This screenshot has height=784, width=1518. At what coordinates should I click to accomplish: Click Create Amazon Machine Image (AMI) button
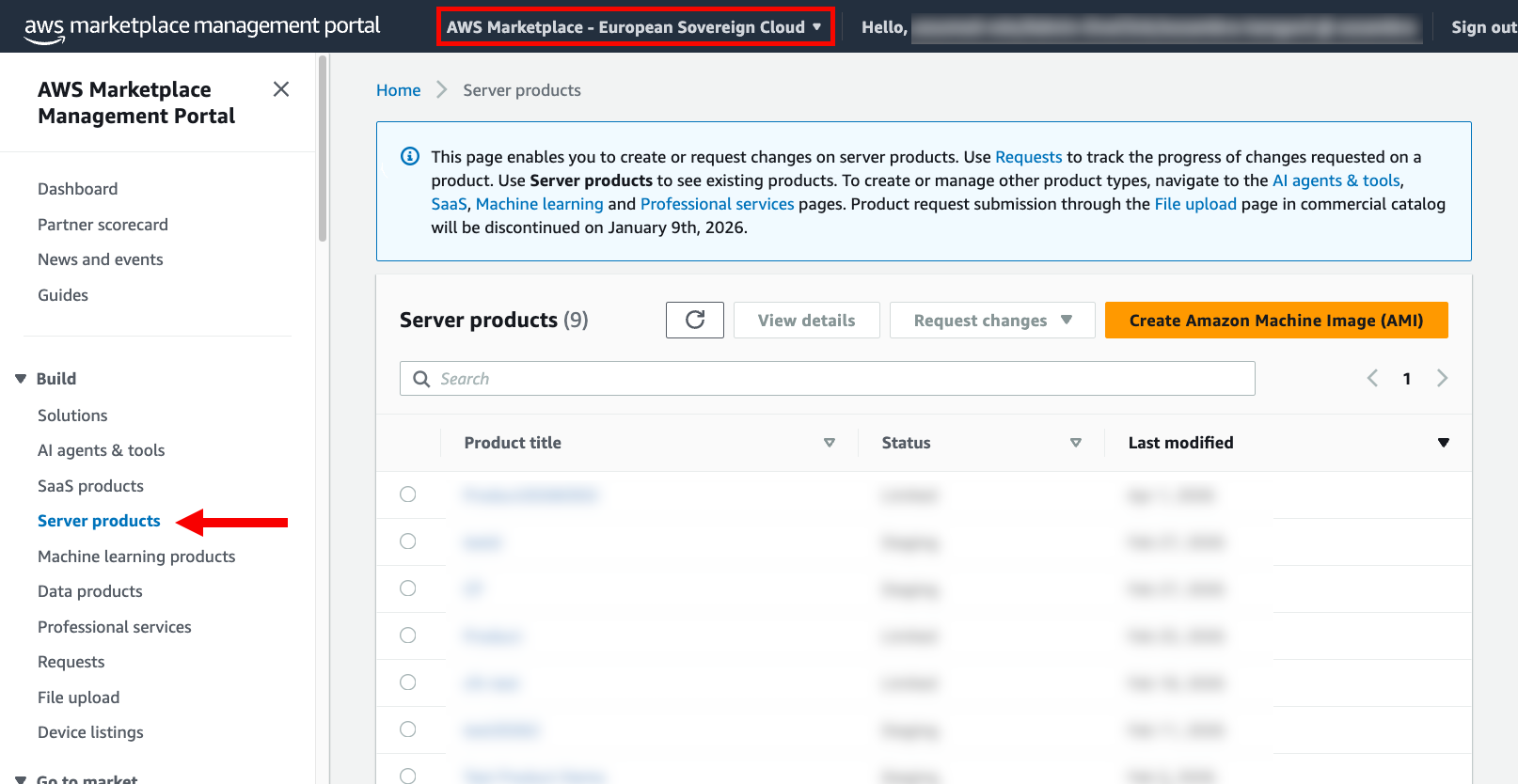1276,320
